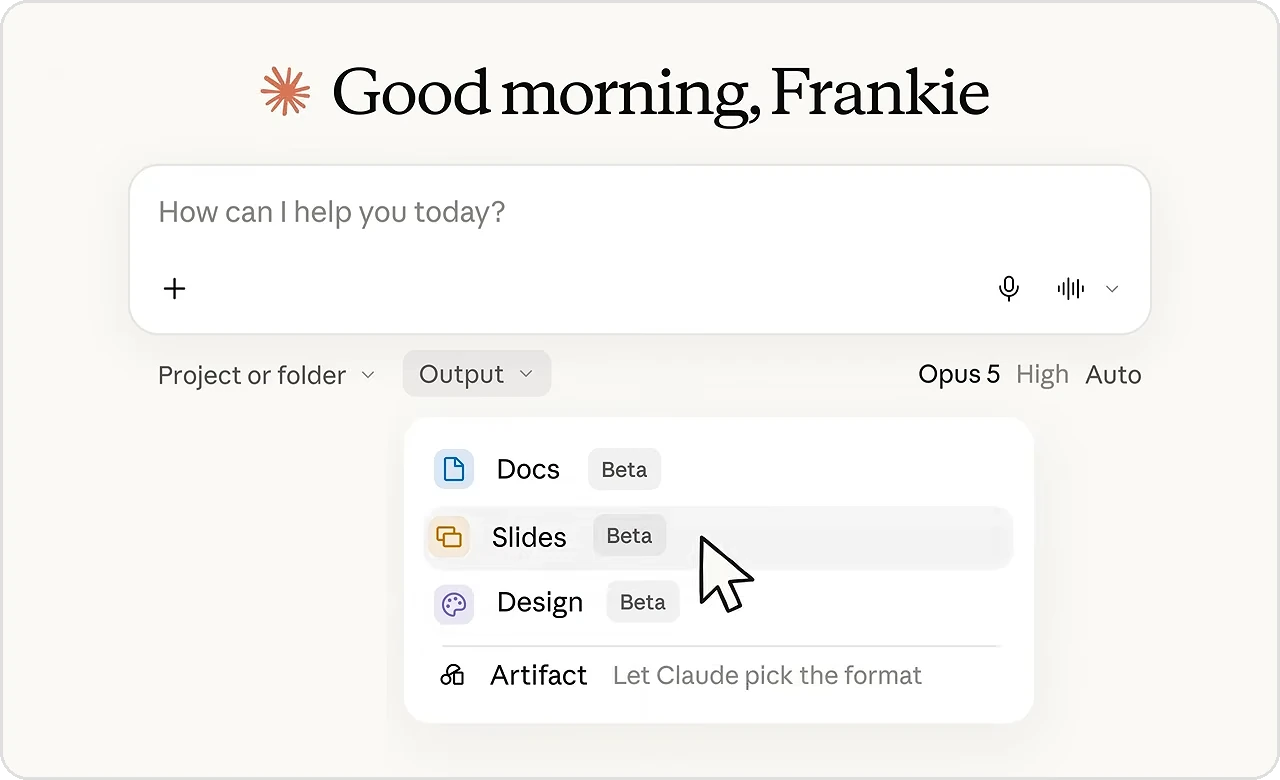
Task: Open the Project or folder dropdown
Action: click(266, 375)
